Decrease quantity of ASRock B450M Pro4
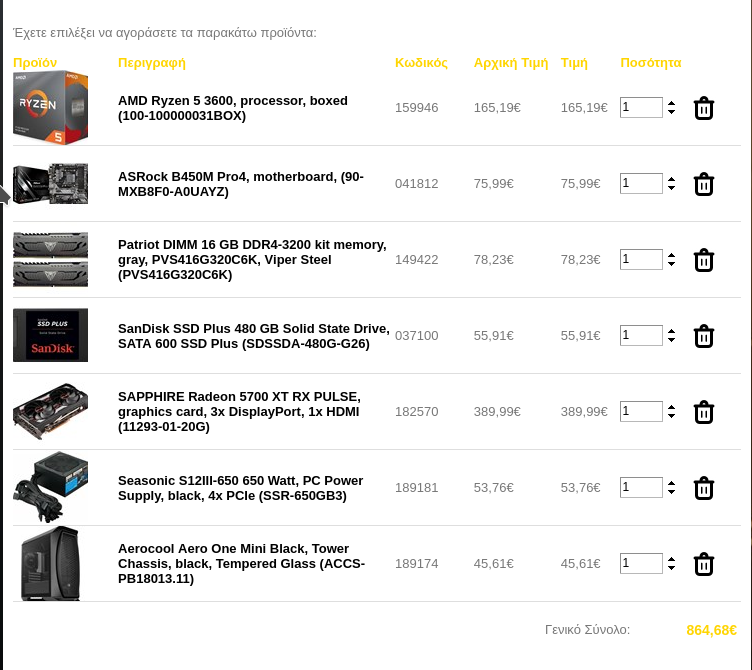 [x=671, y=188]
